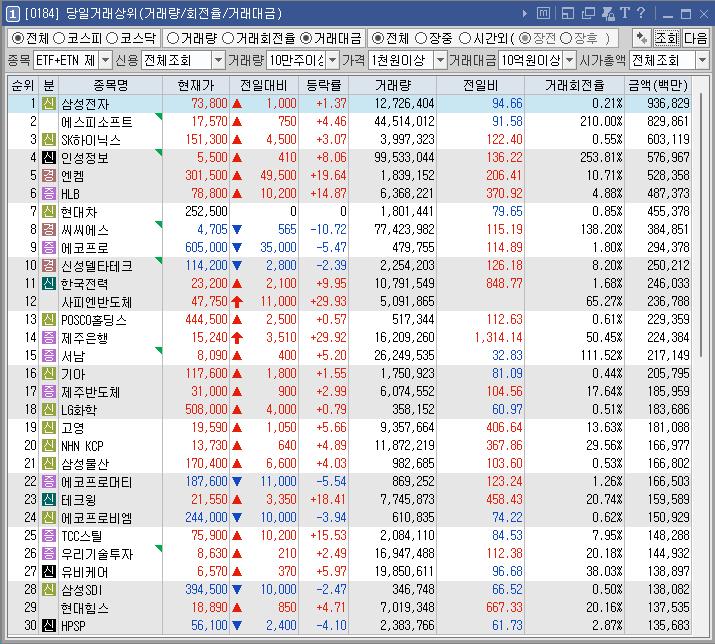Click blue down triangle on 삼성SDI row

[237, 589]
